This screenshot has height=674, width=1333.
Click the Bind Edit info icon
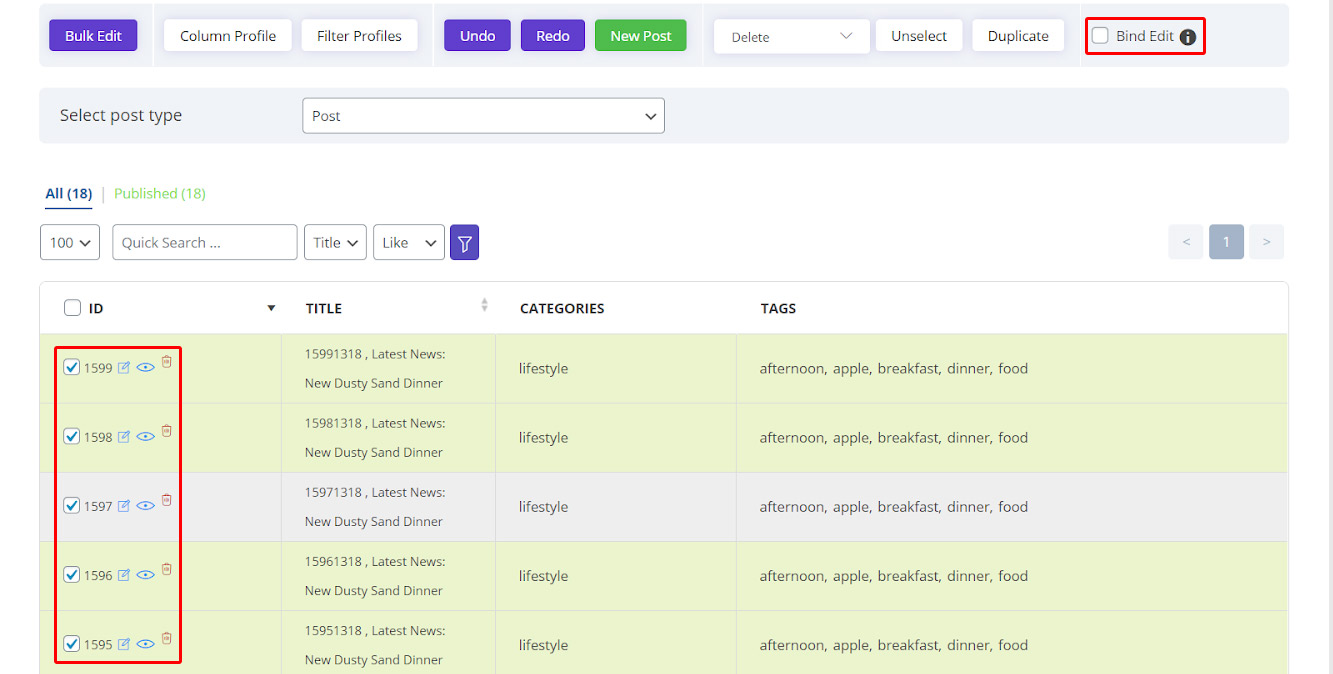[1187, 37]
